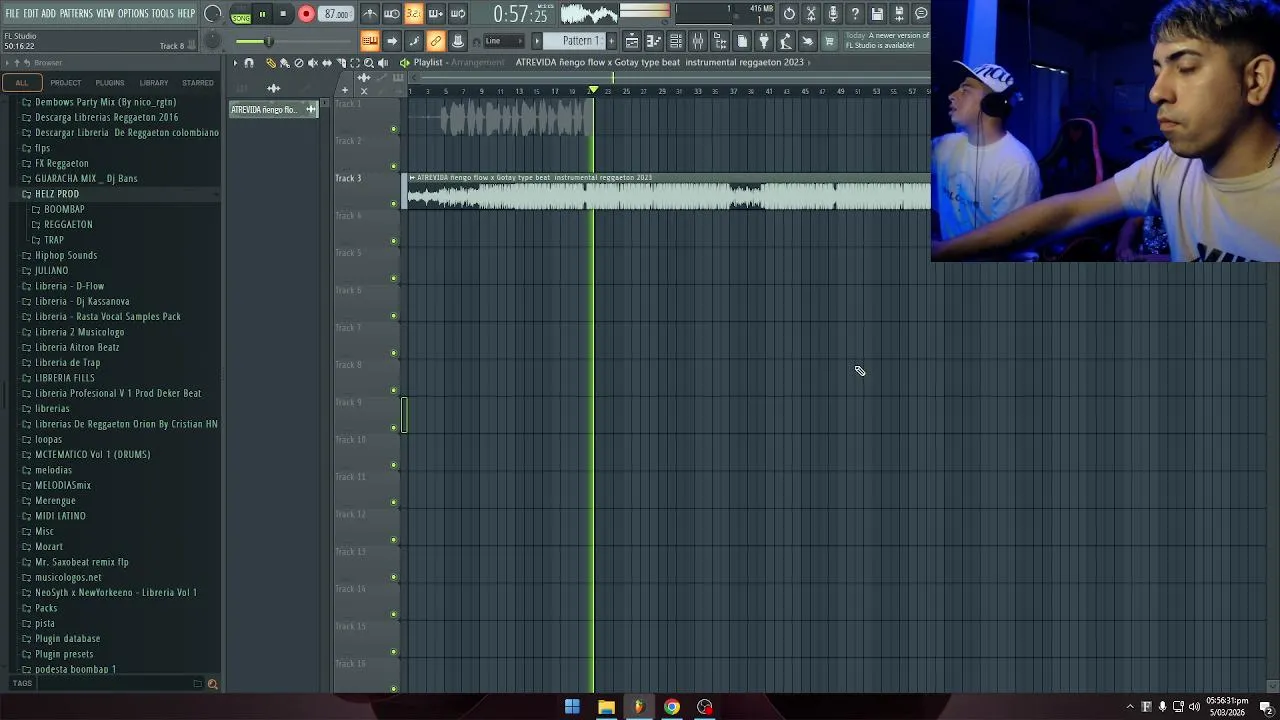The image size is (1280, 720).
Task: Open the help question mark icon
Action: click(854, 14)
